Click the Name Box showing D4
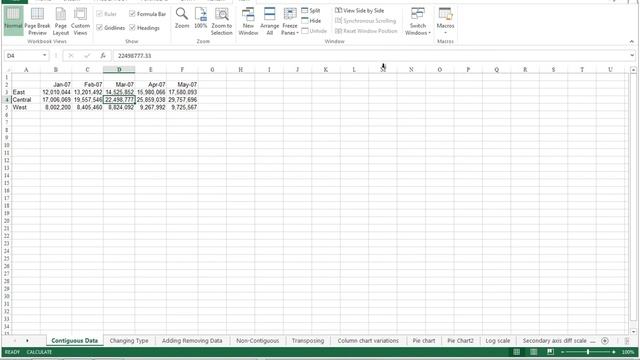The width and height of the screenshot is (640, 360). [23, 56]
